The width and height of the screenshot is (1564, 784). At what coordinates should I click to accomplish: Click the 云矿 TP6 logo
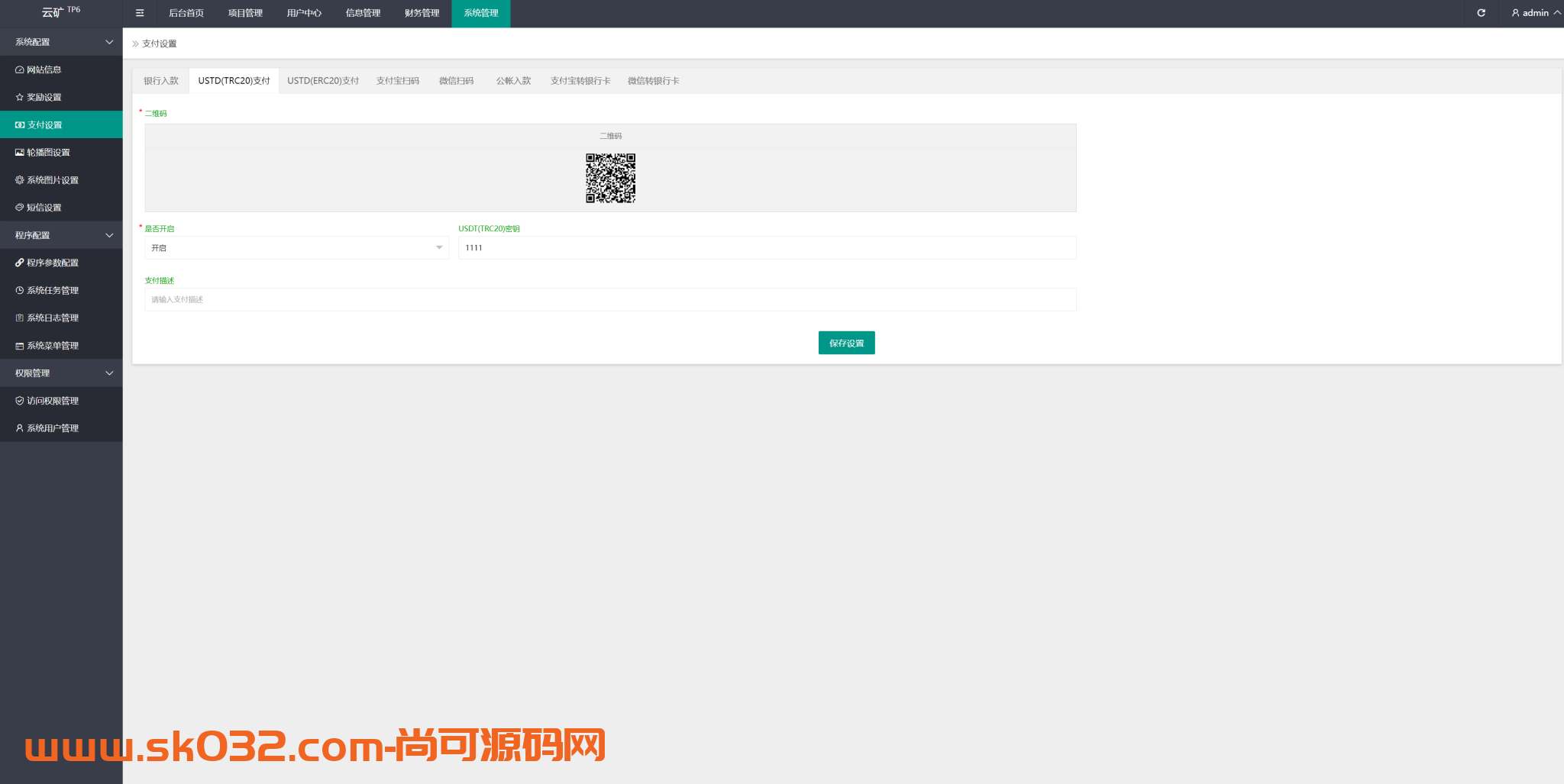61,11
